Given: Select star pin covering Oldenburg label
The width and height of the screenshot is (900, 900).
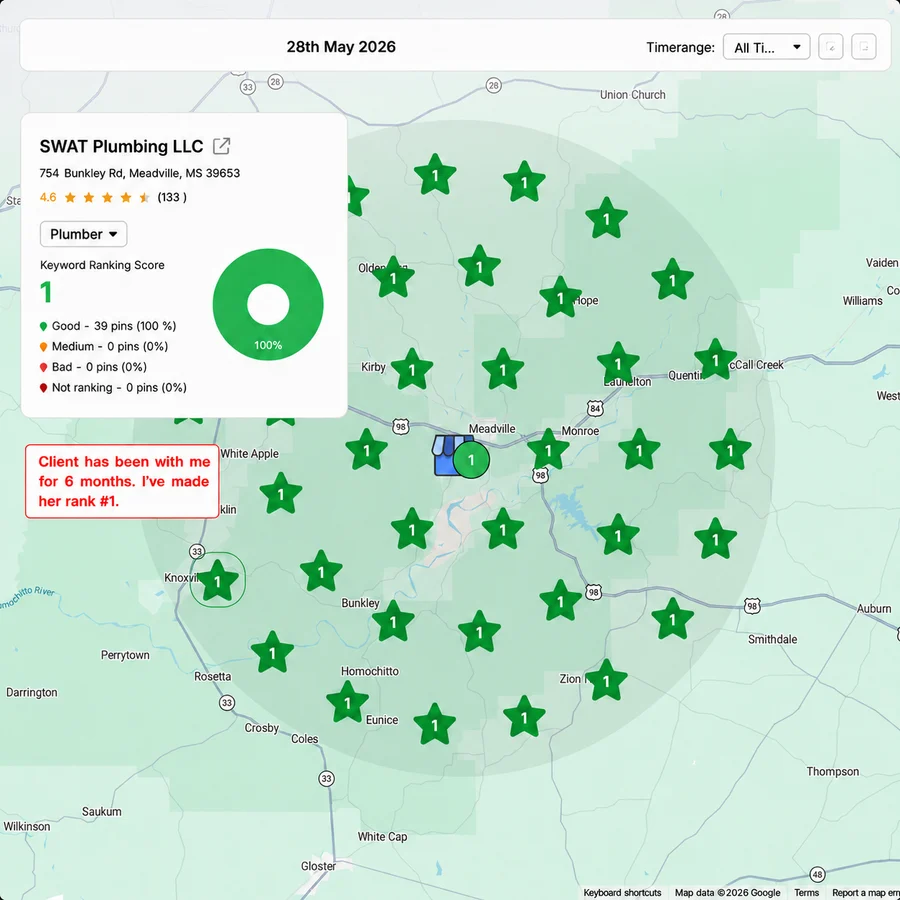Looking at the screenshot, I should coord(393,278).
